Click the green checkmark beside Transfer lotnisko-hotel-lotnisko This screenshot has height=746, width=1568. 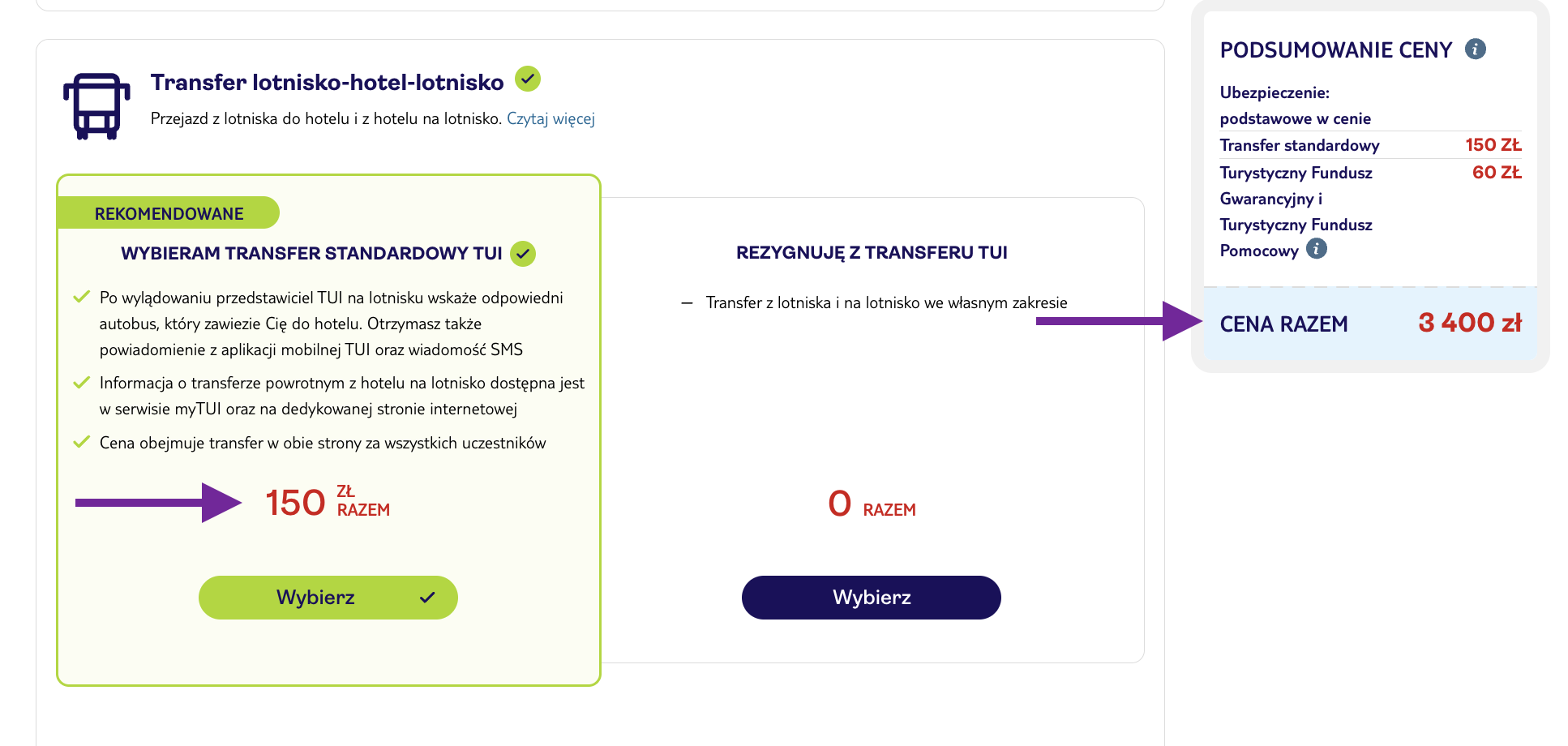pyautogui.click(x=529, y=79)
